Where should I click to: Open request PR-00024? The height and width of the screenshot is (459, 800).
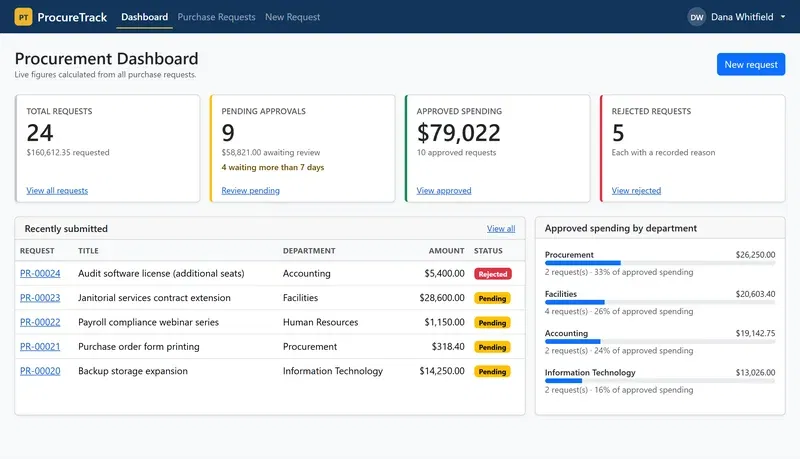pos(40,273)
